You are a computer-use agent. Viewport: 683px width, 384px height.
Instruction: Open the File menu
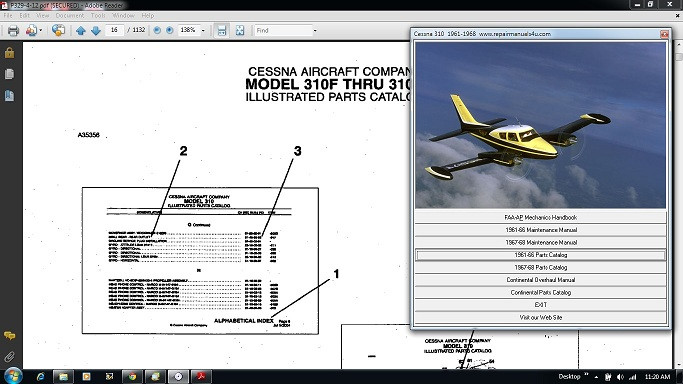(8, 15)
